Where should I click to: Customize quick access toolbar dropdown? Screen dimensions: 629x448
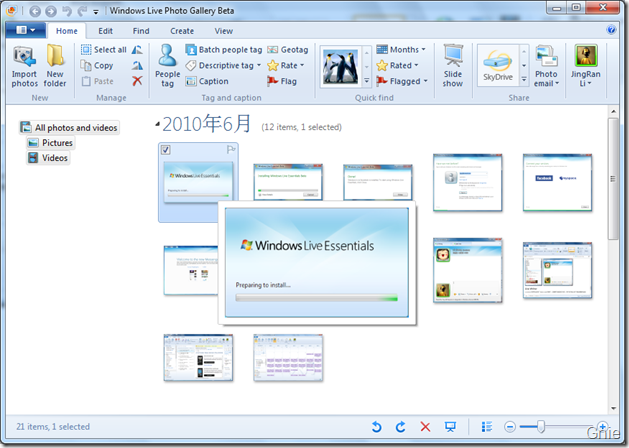click(96, 12)
